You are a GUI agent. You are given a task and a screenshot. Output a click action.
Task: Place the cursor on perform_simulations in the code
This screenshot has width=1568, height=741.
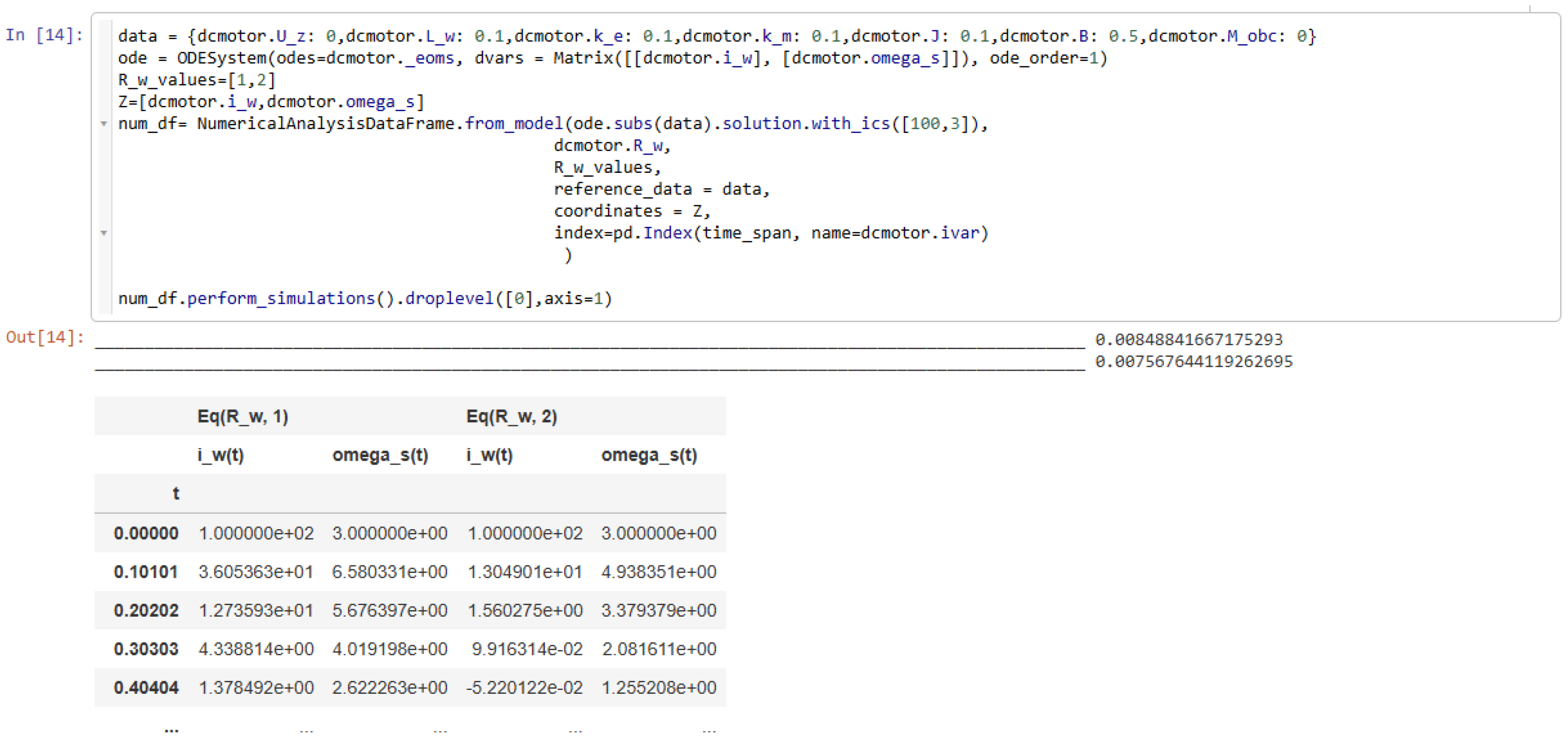(281, 299)
